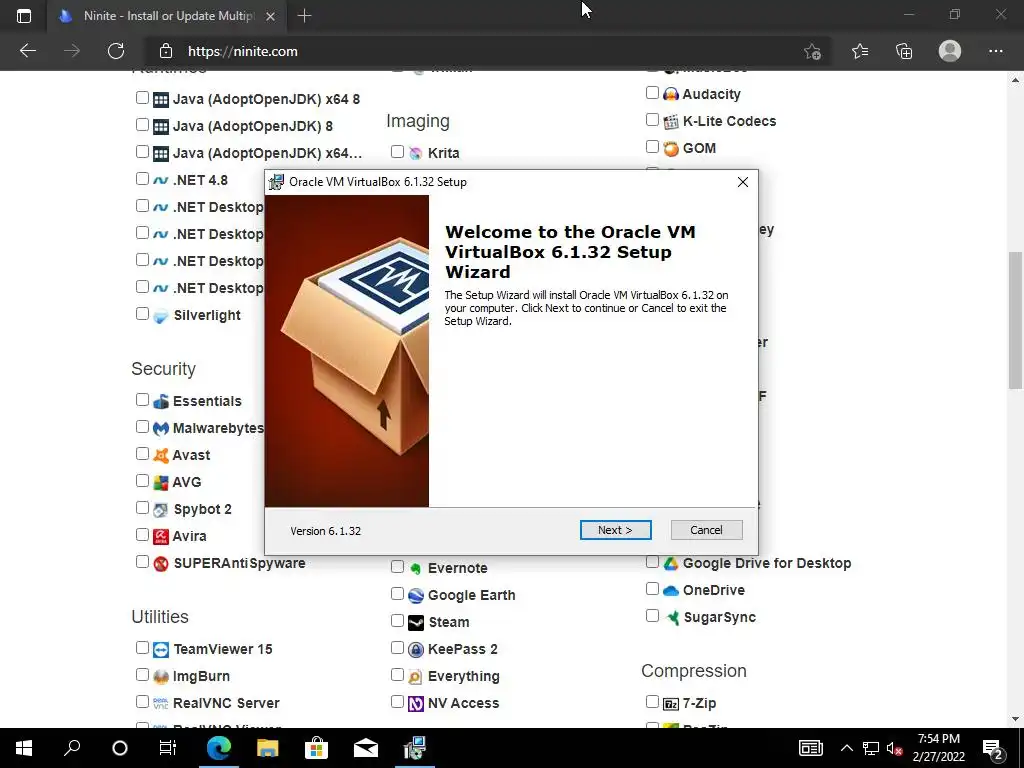This screenshot has height=768, width=1024.
Task: Tick the Java (AdoptOpenJDK) x64 8 checkbox
Action: point(142,97)
